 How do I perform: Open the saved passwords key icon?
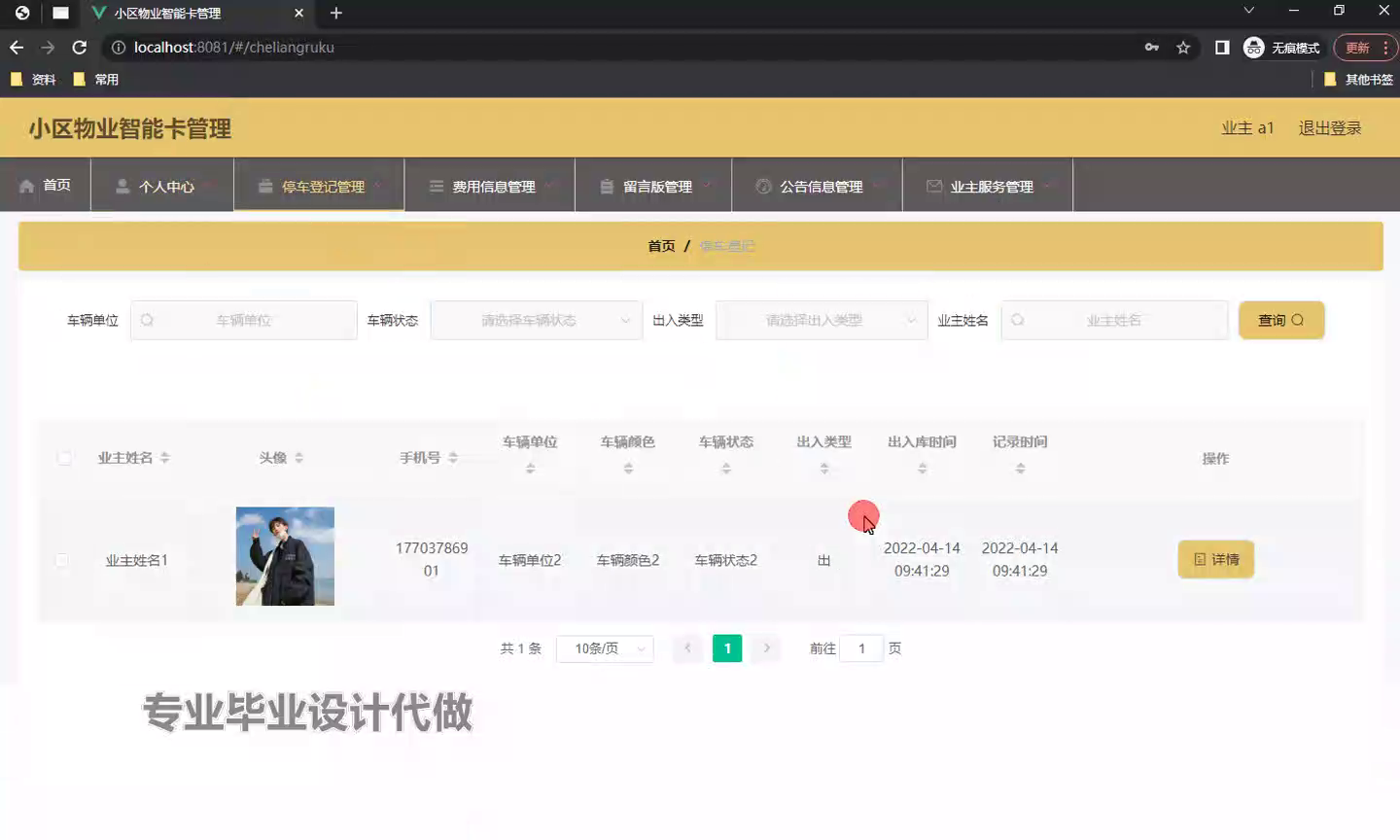click(1152, 47)
